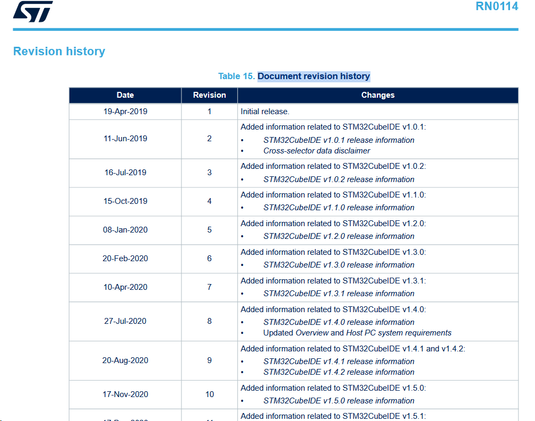This screenshot has height=421, width=535.
Task: Click 'Added information related to STM32CubeIDE v1.5.0:' text
Action: [333, 388]
